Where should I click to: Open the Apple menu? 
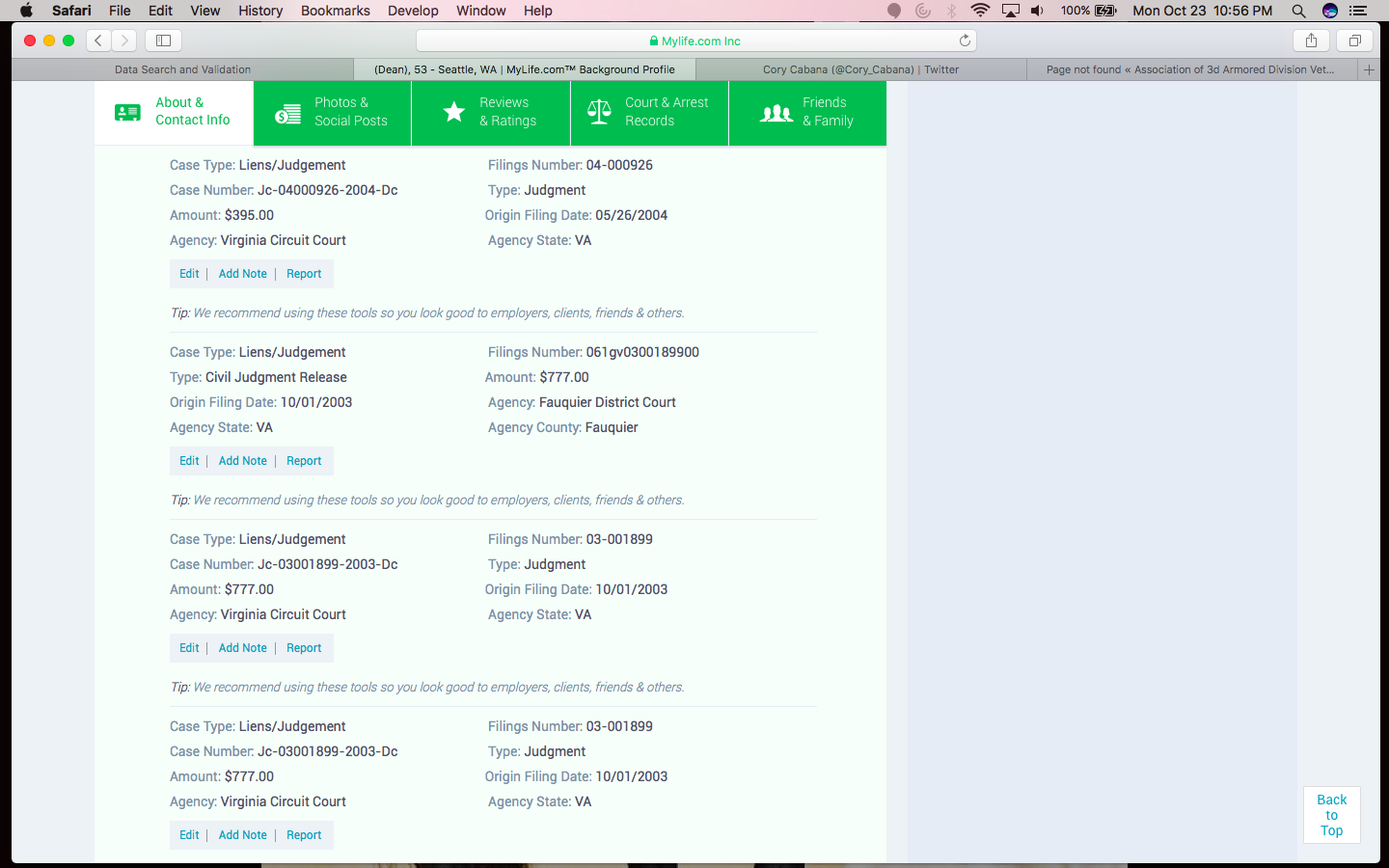point(26,11)
